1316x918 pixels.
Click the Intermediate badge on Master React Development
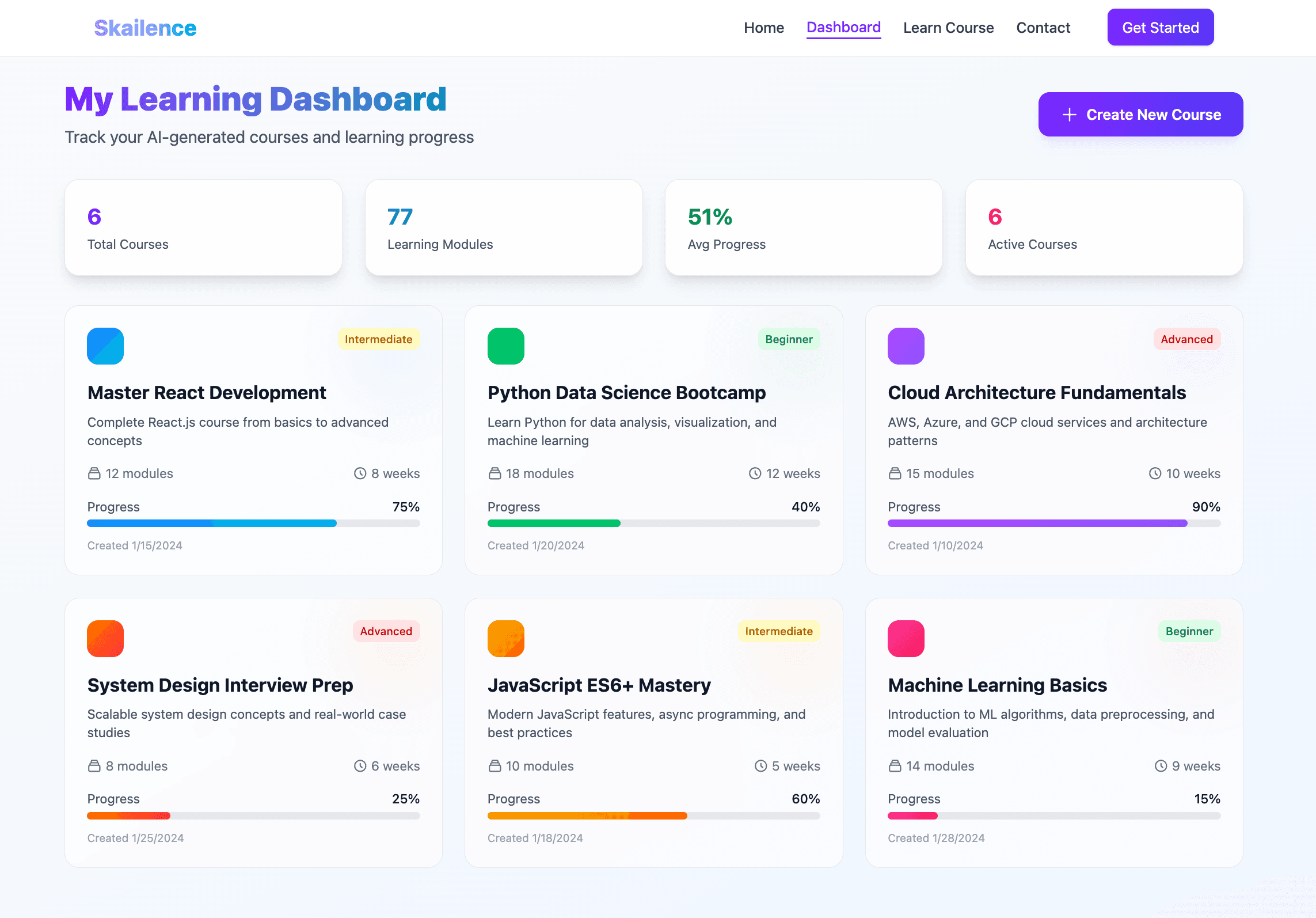coord(379,339)
